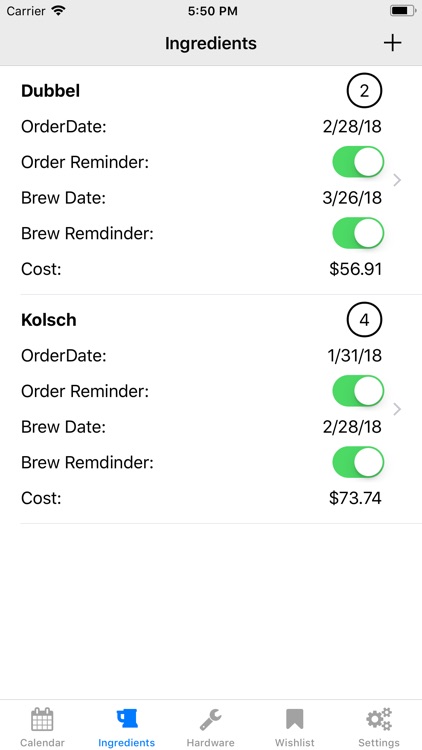
Task: Tap Kolsch order date 1/31/18
Action: pos(355,355)
